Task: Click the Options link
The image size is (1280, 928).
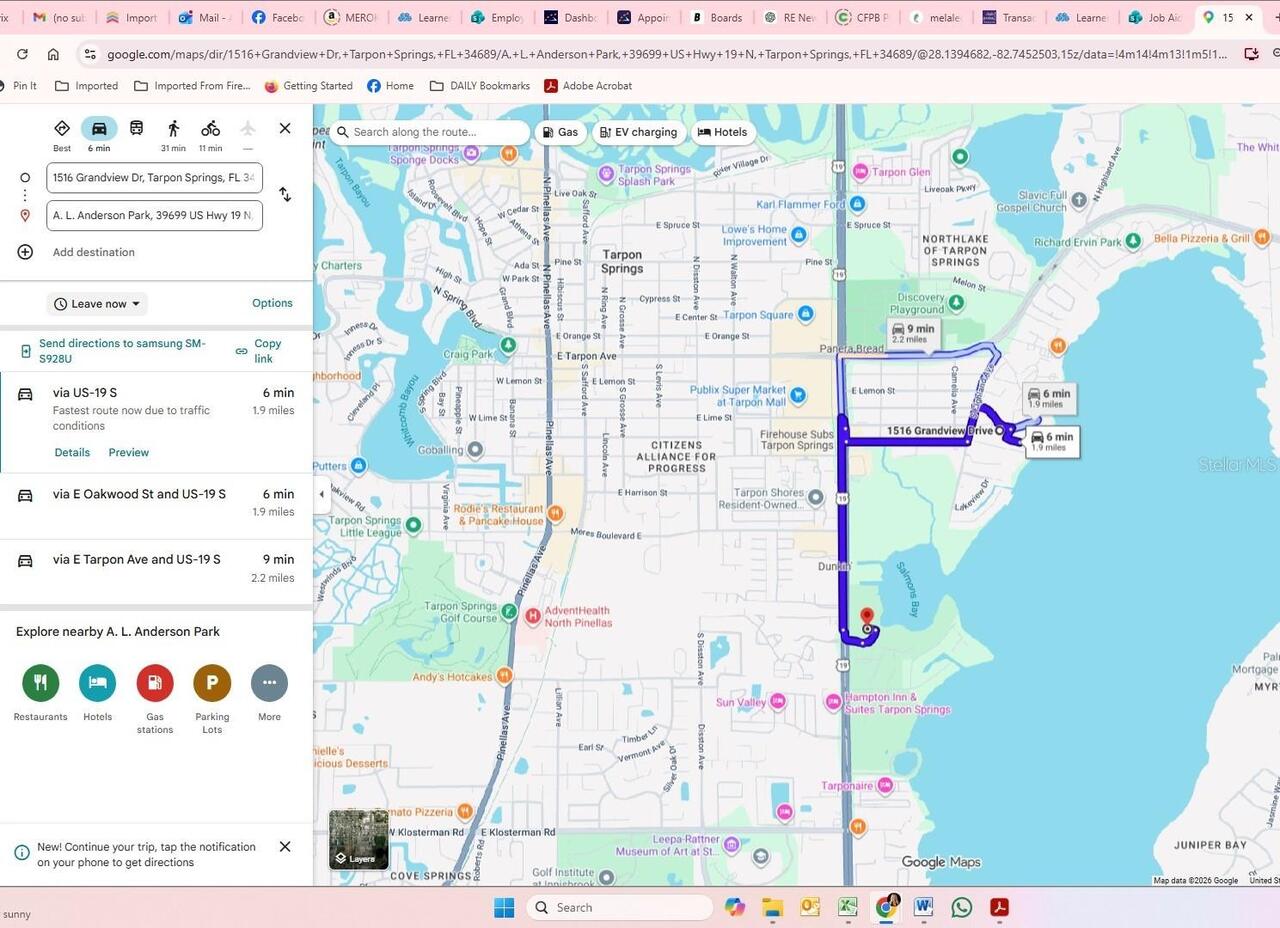Action: click(272, 303)
